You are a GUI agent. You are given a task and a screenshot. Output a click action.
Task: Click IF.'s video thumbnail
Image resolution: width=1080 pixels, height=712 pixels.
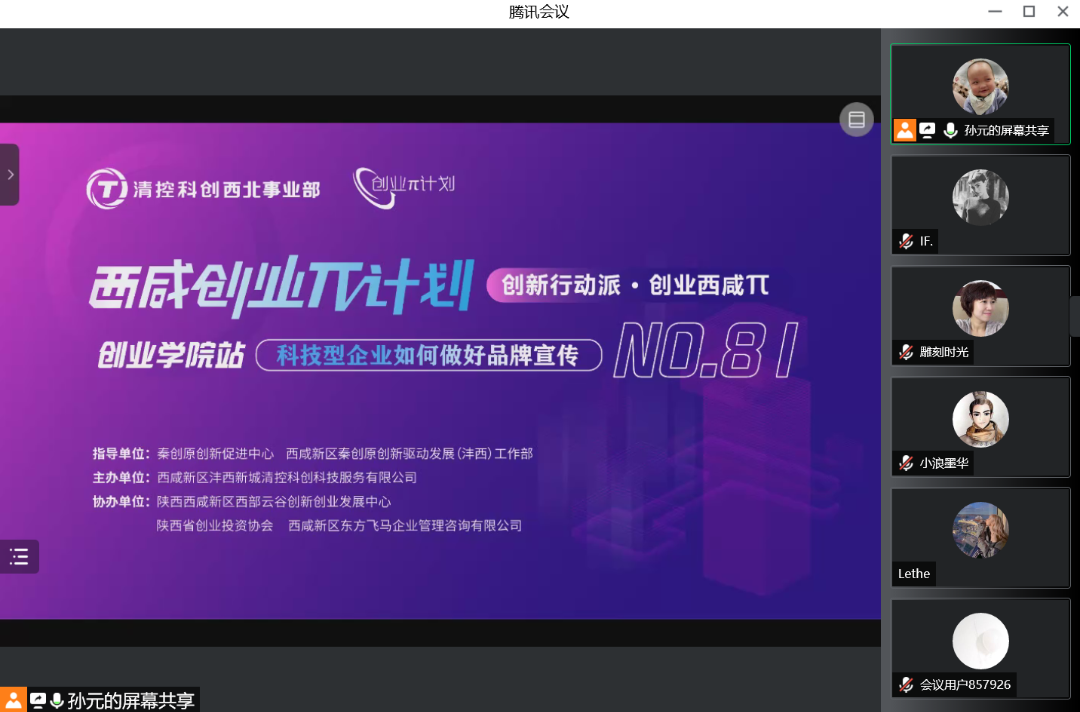[980, 197]
